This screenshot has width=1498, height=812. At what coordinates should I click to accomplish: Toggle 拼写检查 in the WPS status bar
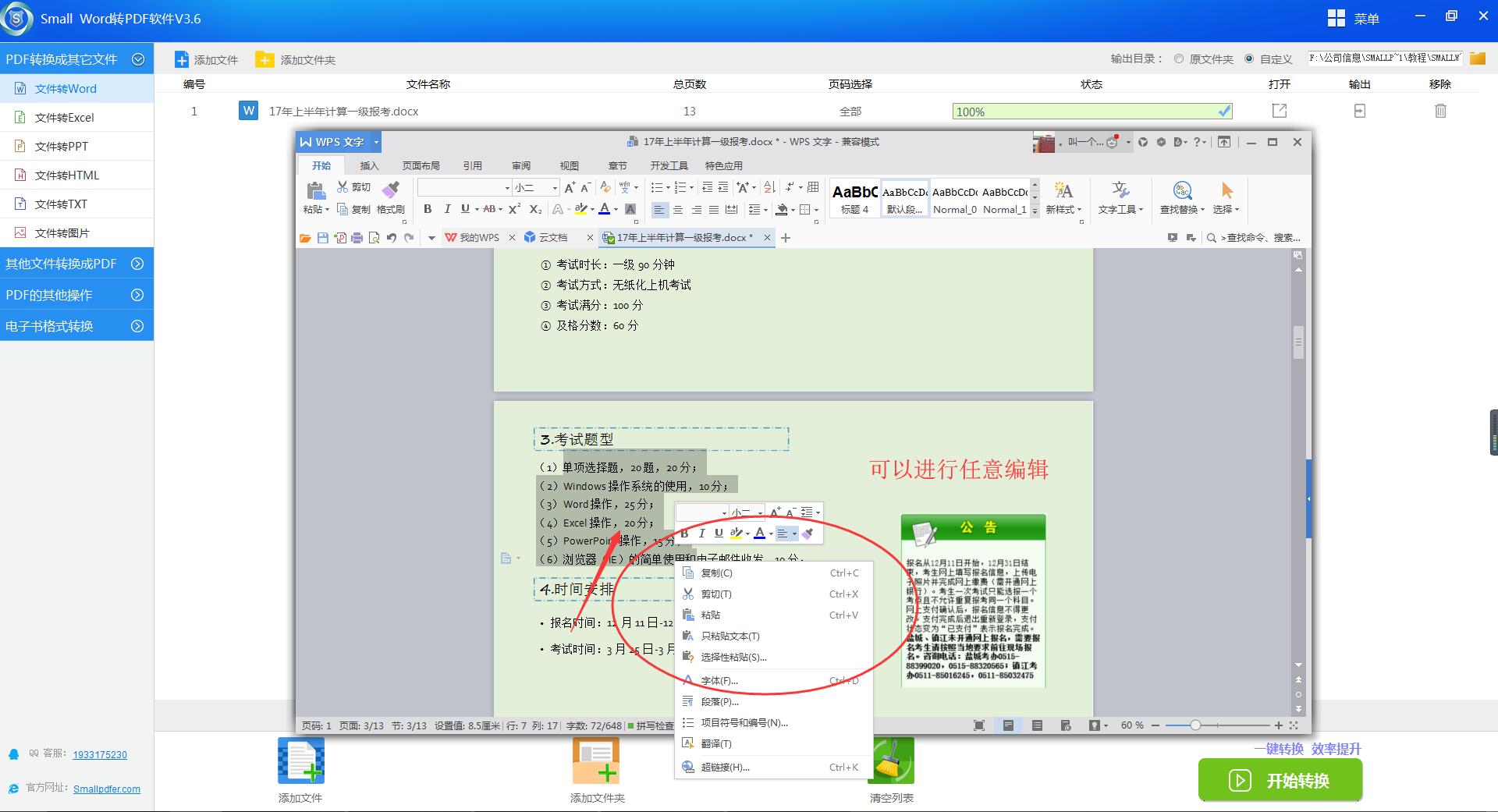click(650, 725)
